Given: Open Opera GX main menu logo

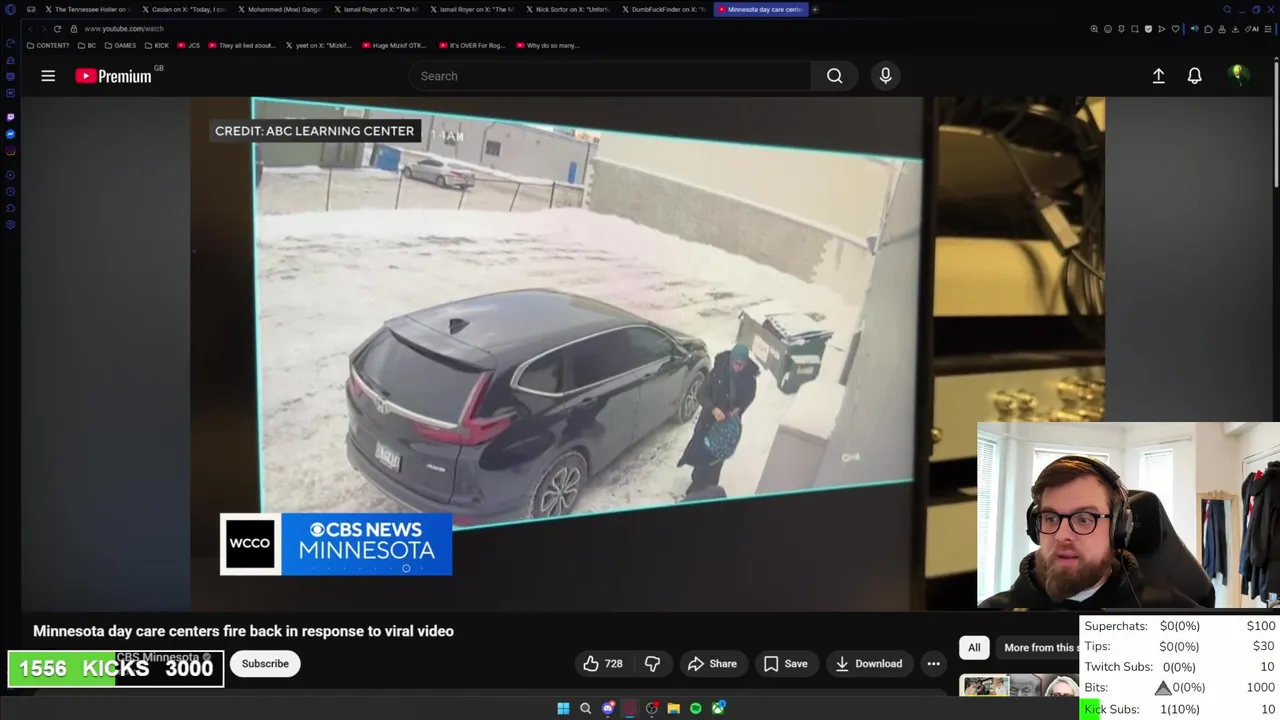Looking at the screenshot, I should (x=10, y=9).
